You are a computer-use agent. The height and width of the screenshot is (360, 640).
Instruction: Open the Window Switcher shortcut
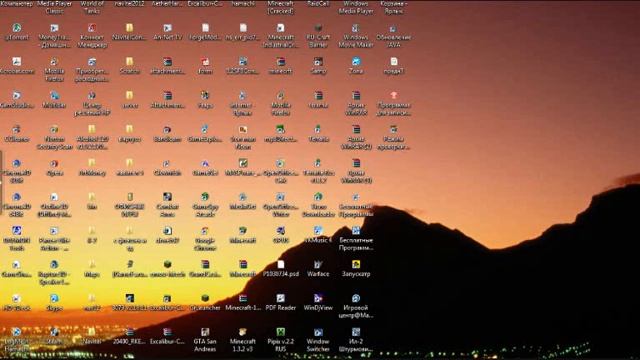318,332
